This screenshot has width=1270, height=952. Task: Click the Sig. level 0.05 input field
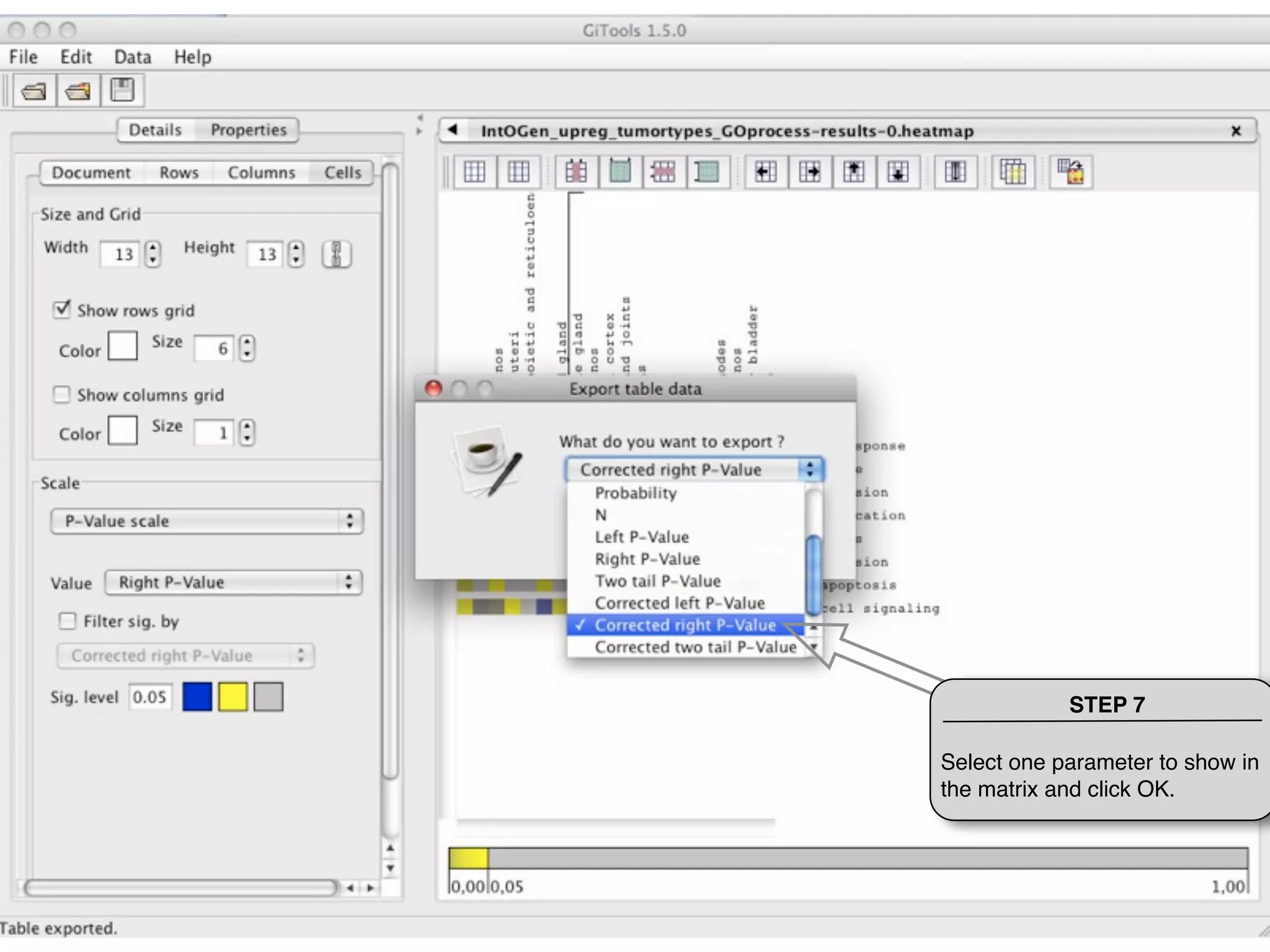[150, 697]
